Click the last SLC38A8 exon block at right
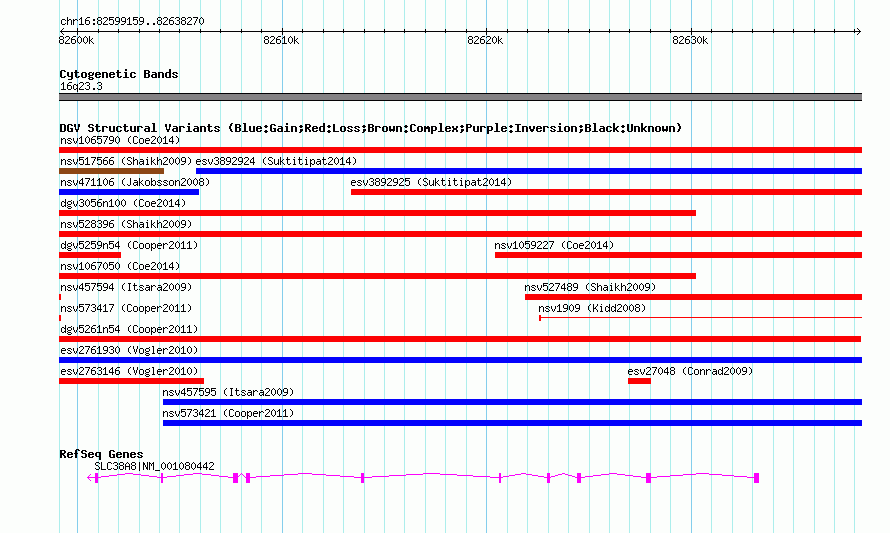This screenshot has width=890, height=533. coord(756,478)
